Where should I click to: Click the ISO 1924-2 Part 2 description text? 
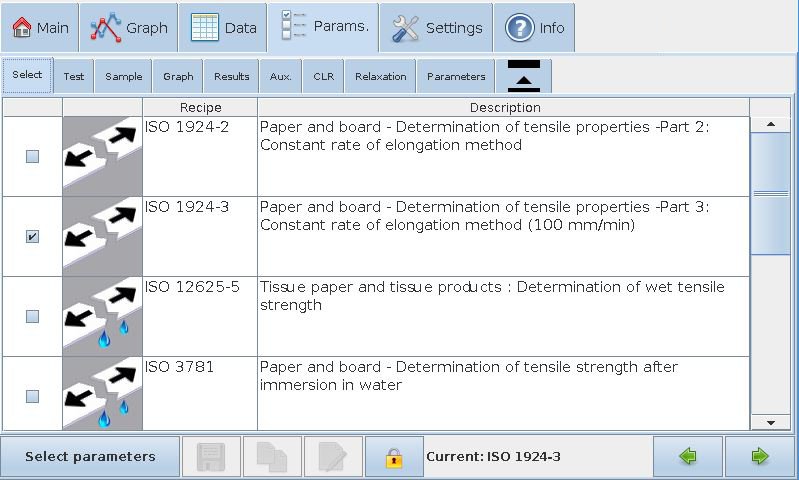(x=484, y=136)
